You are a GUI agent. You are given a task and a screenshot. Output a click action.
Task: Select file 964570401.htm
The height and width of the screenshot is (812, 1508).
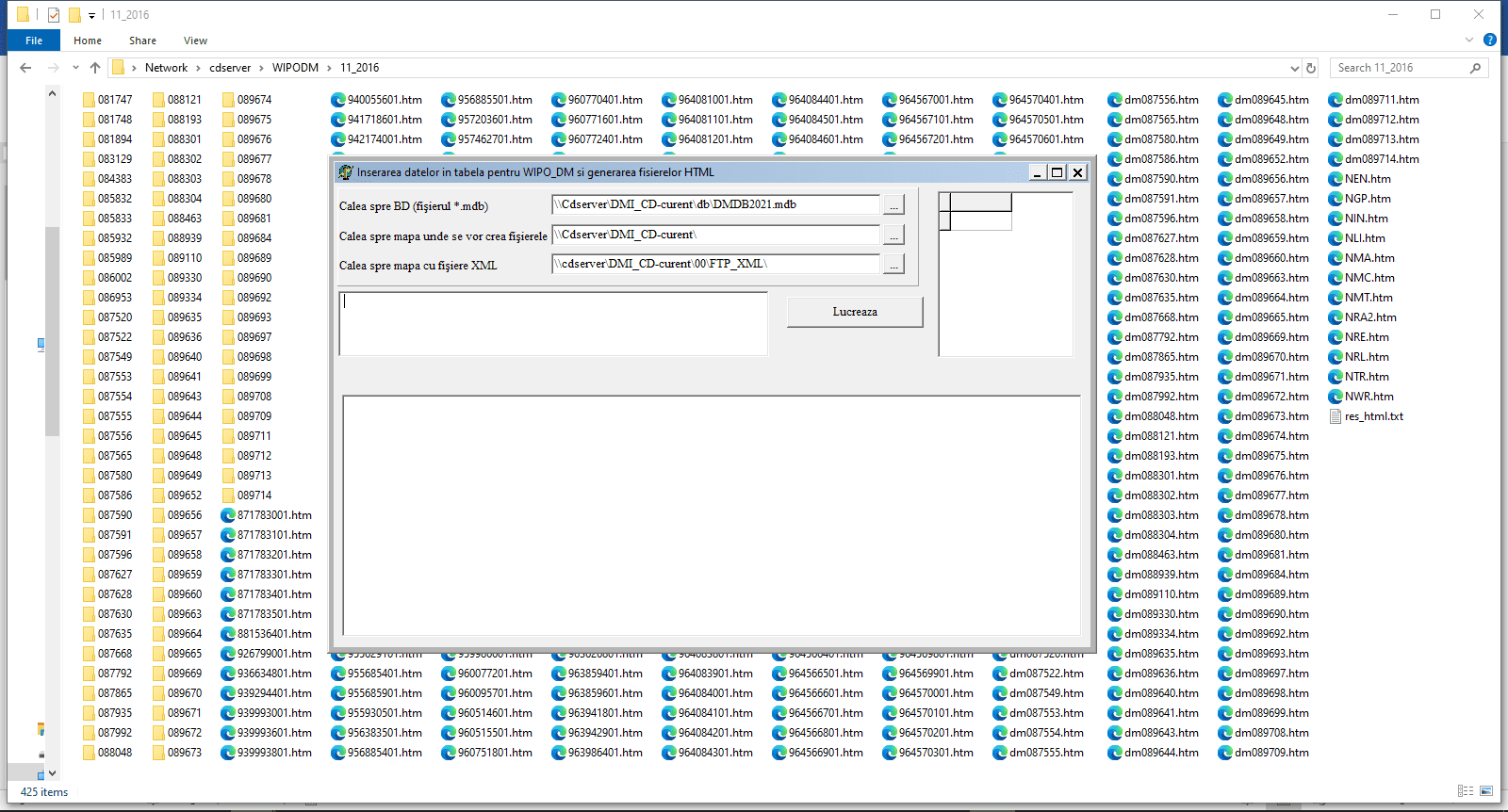[x=1038, y=100]
